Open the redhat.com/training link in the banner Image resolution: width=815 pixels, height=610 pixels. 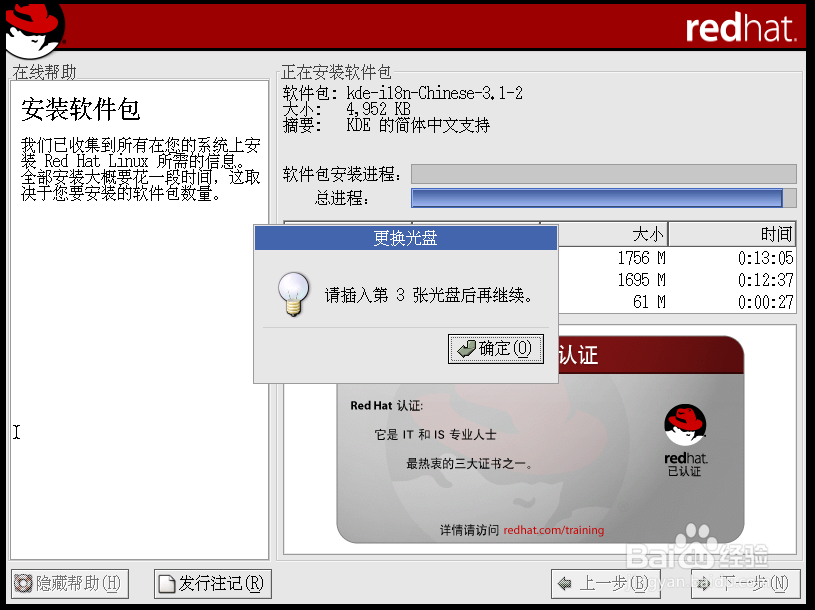(554, 530)
